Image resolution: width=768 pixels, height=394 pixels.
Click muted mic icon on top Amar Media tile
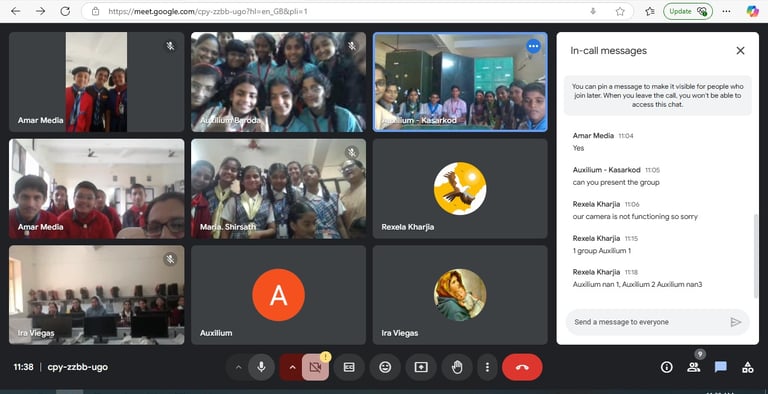(x=170, y=46)
